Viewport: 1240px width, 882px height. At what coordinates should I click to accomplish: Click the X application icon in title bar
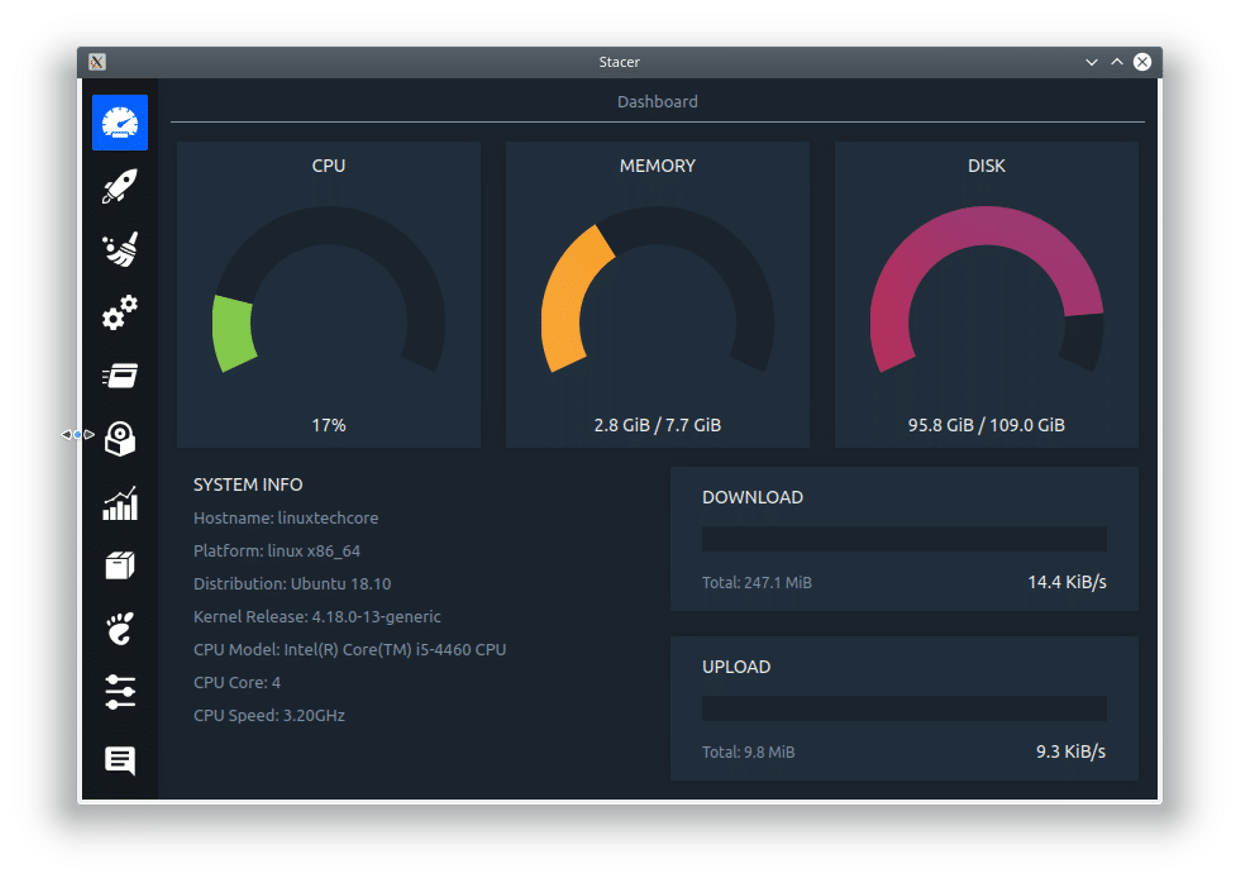tap(97, 62)
